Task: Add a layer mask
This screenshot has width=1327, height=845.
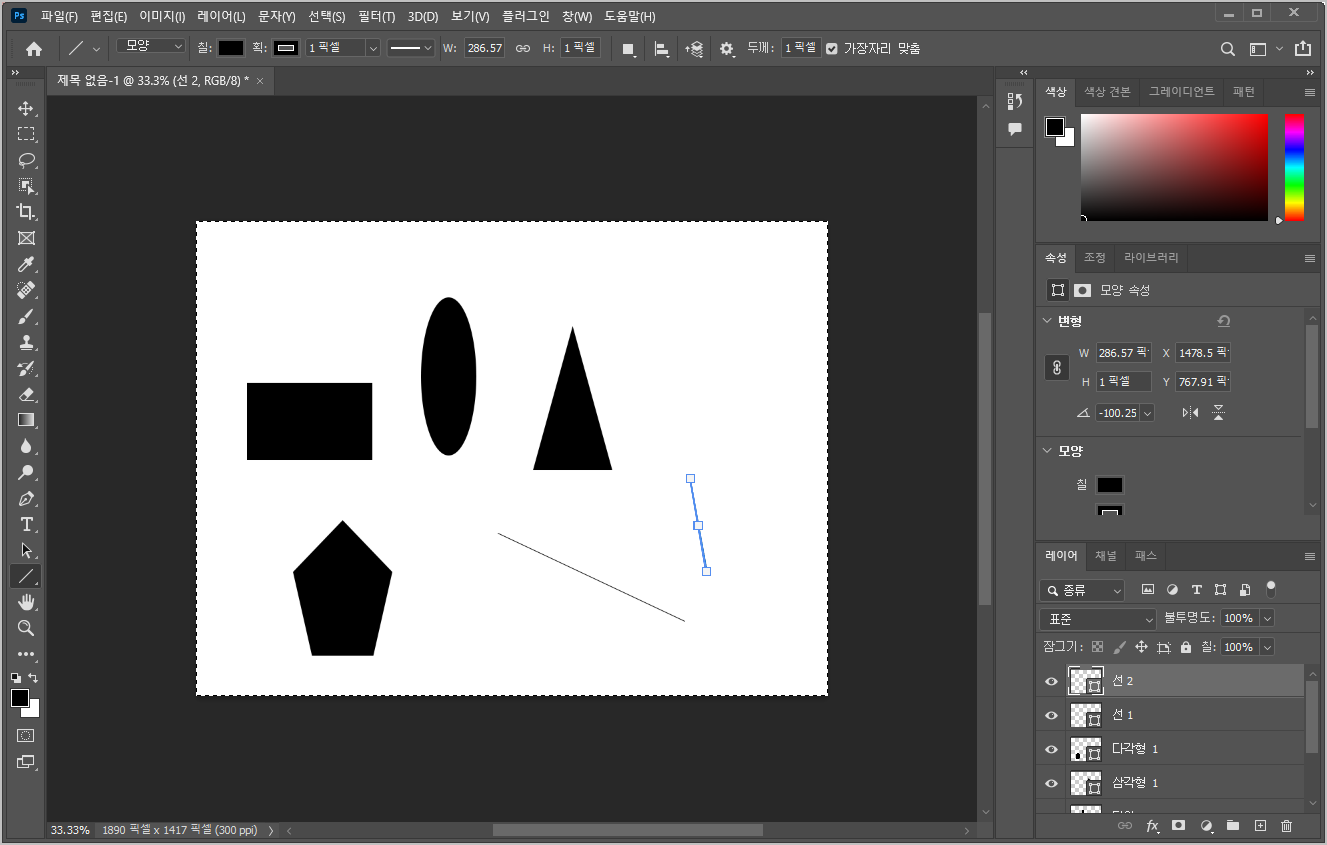Action: click(x=1179, y=826)
